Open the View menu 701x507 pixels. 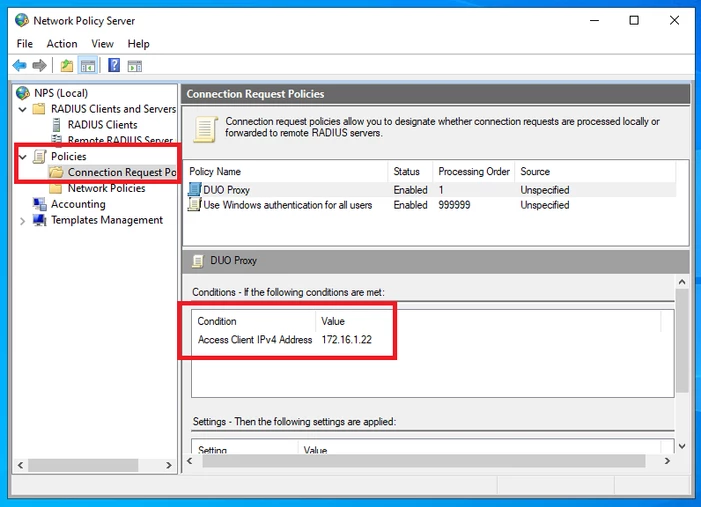[102, 44]
